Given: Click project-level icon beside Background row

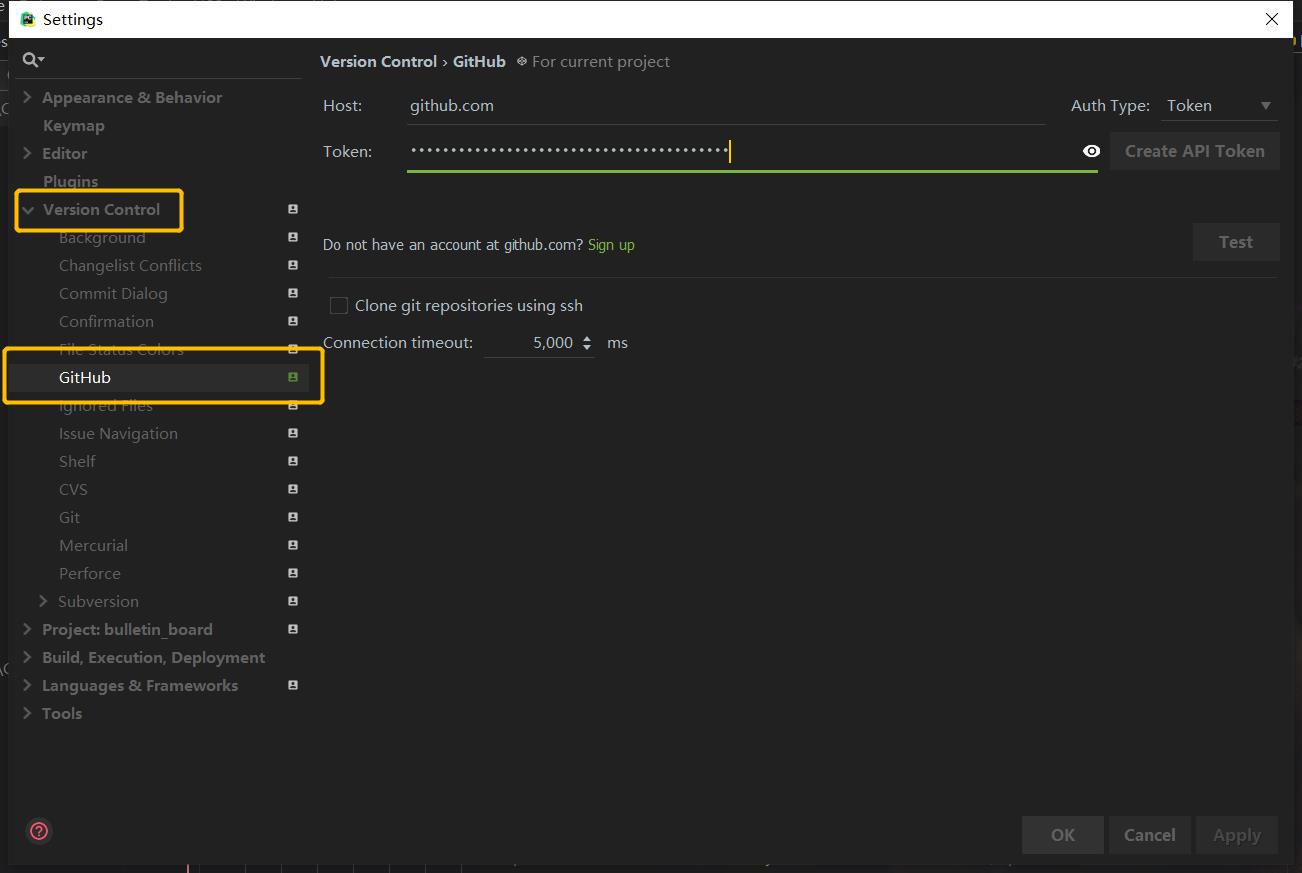Looking at the screenshot, I should (293, 237).
